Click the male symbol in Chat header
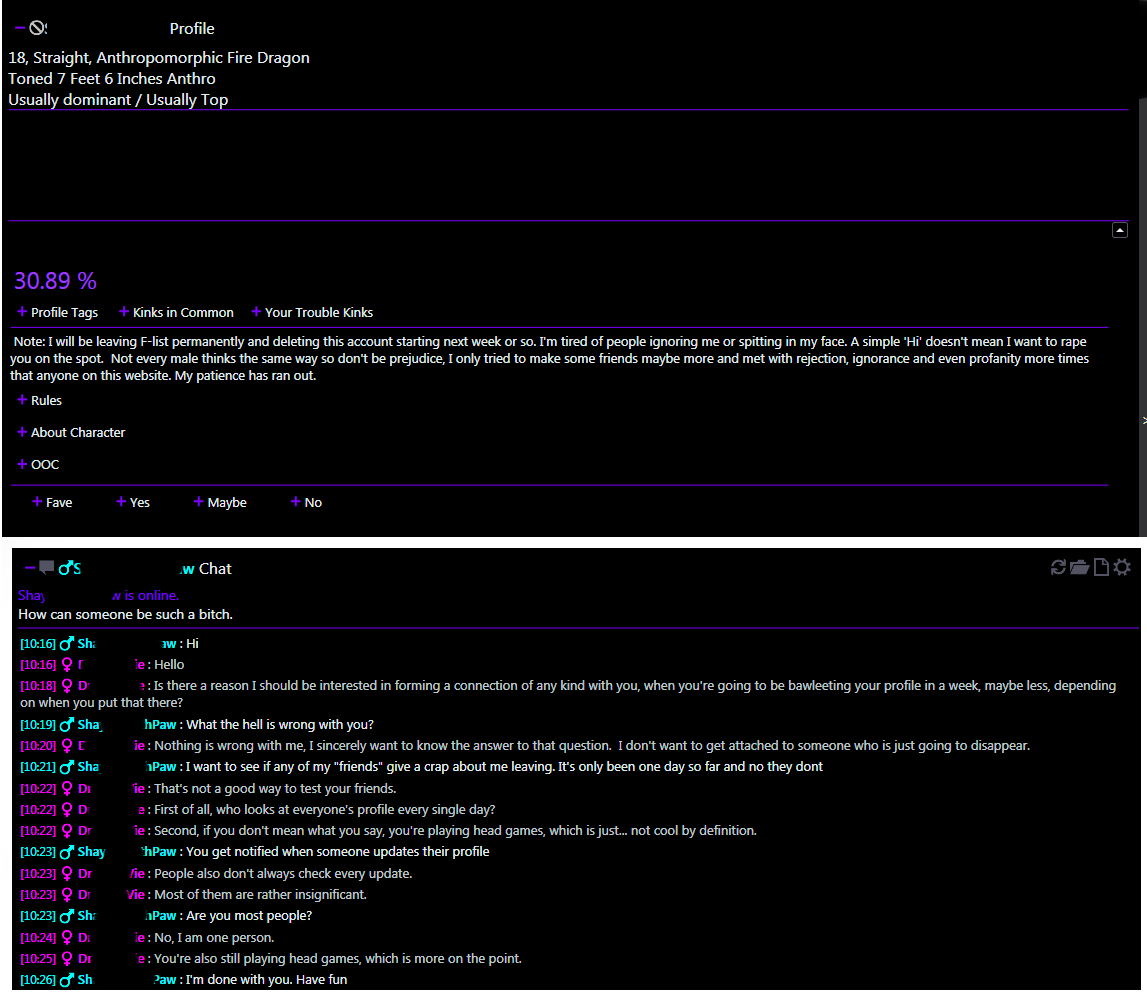 65,568
